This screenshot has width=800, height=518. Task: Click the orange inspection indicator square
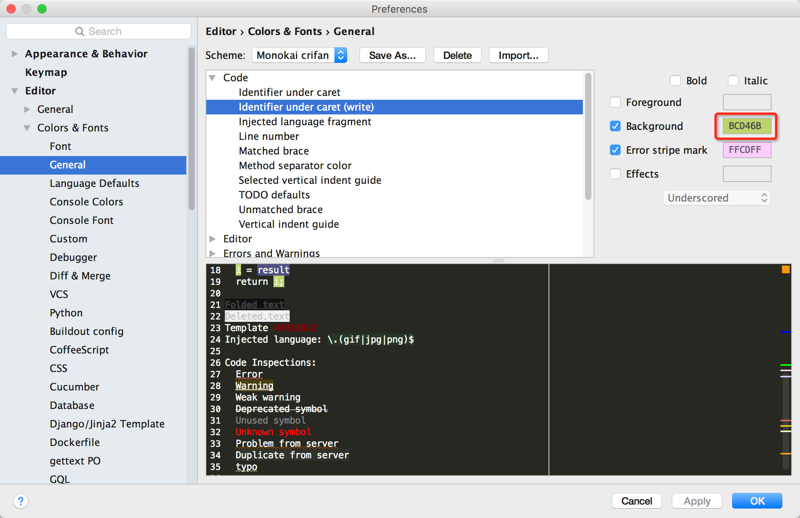786,270
